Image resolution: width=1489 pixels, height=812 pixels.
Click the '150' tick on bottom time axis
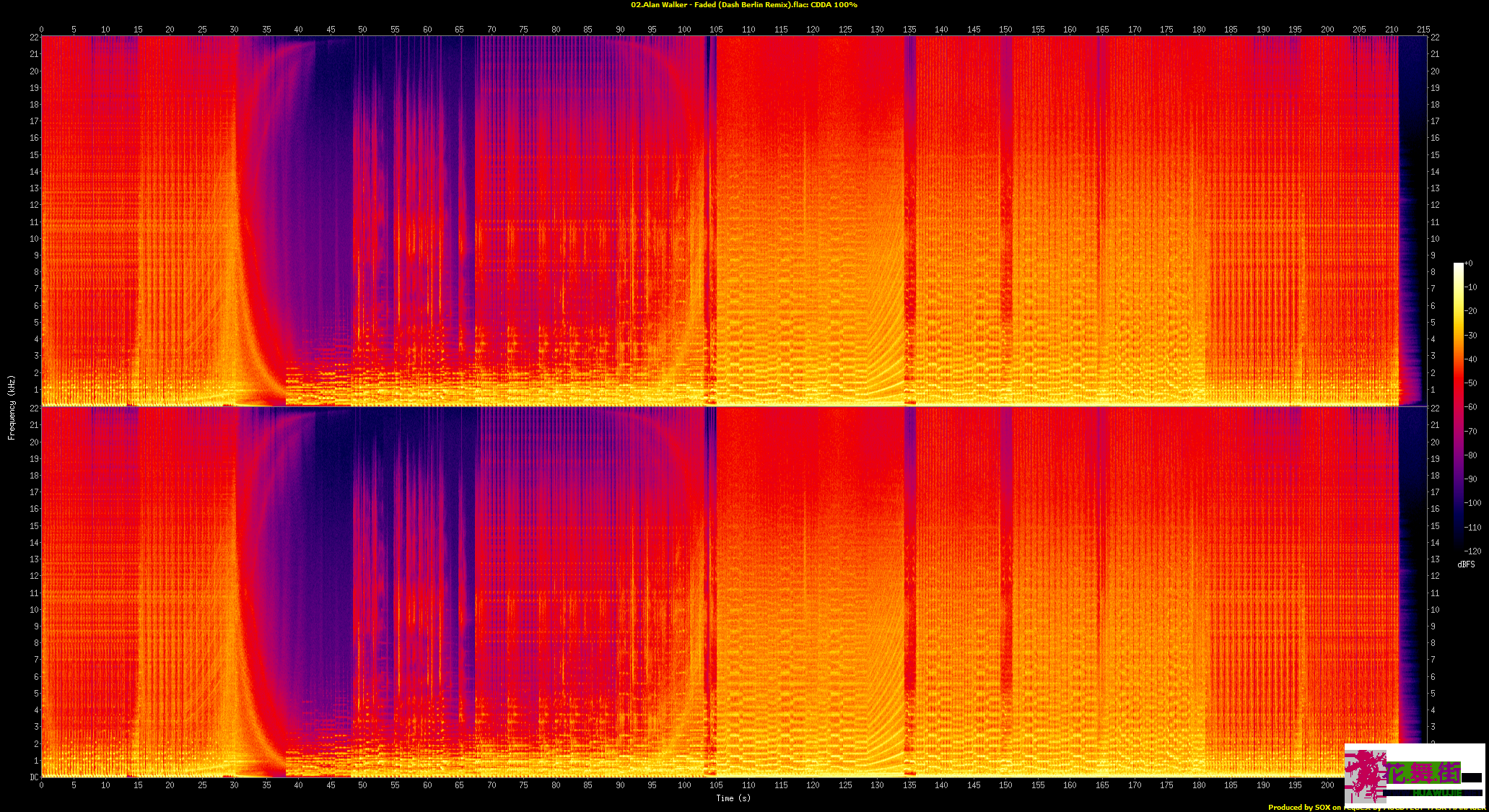pos(1005,785)
